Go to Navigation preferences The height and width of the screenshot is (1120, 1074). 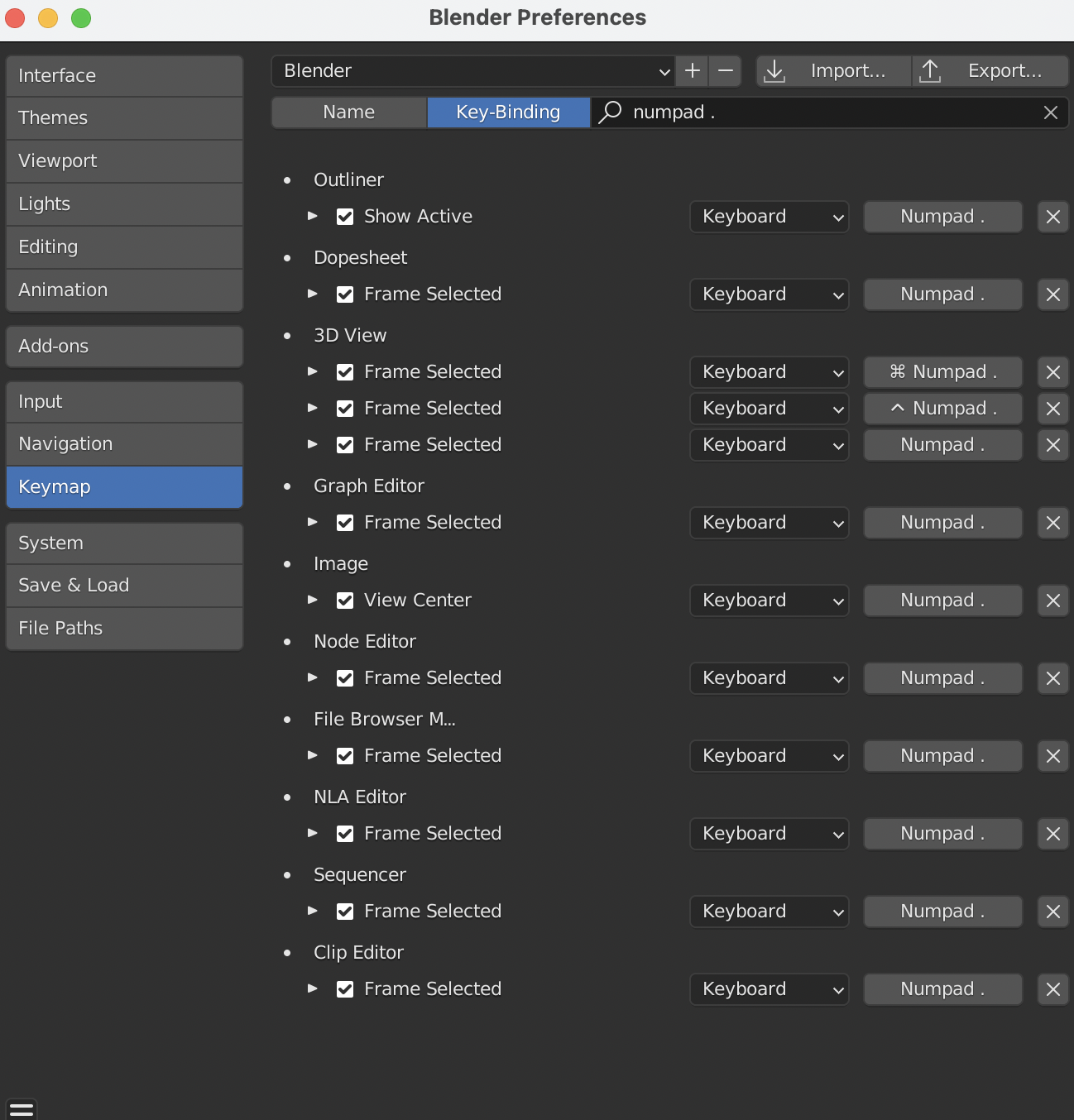125,444
